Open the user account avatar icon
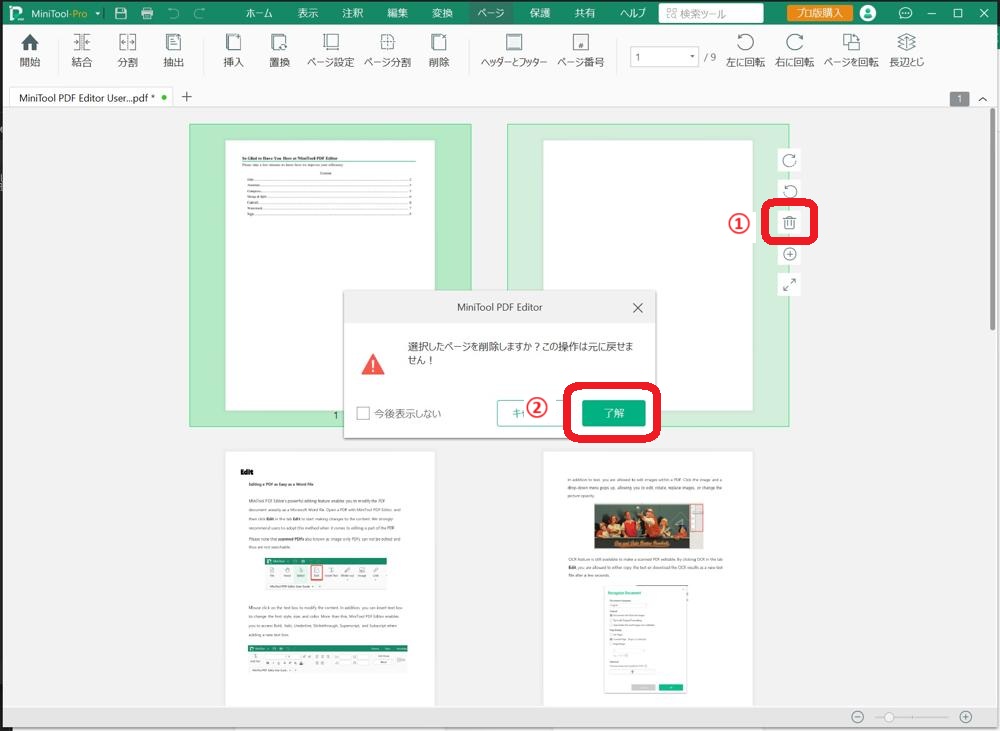 [867, 13]
